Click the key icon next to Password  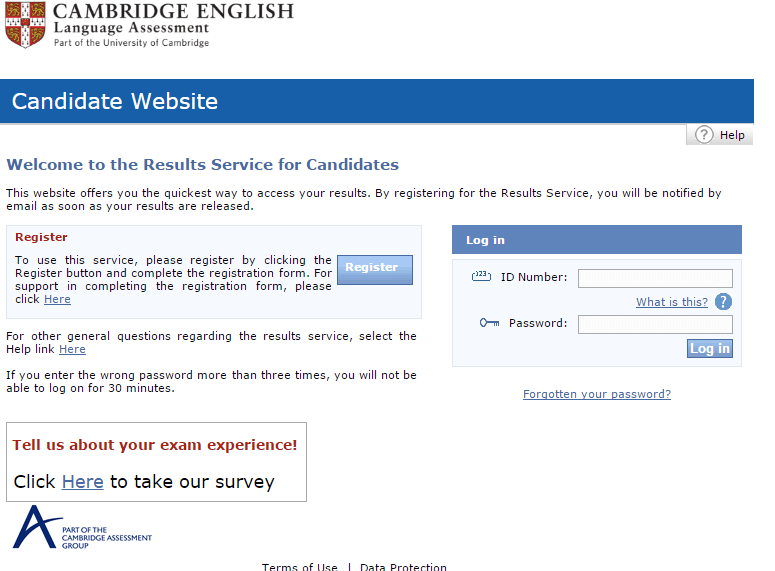pyautogui.click(x=489, y=323)
